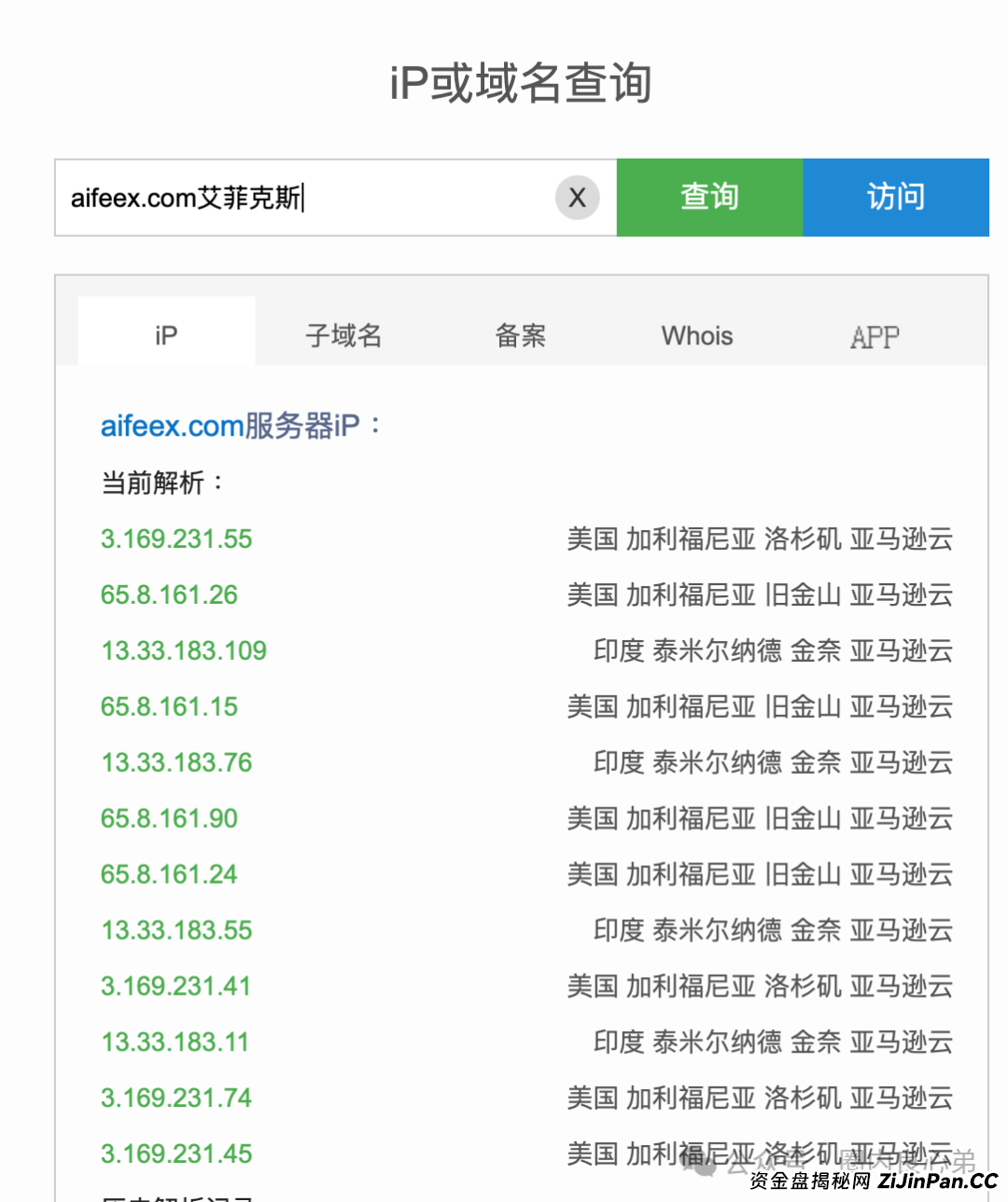Image resolution: width=1008 pixels, height=1202 pixels.
Task: Select the iP tab
Action: click(165, 335)
